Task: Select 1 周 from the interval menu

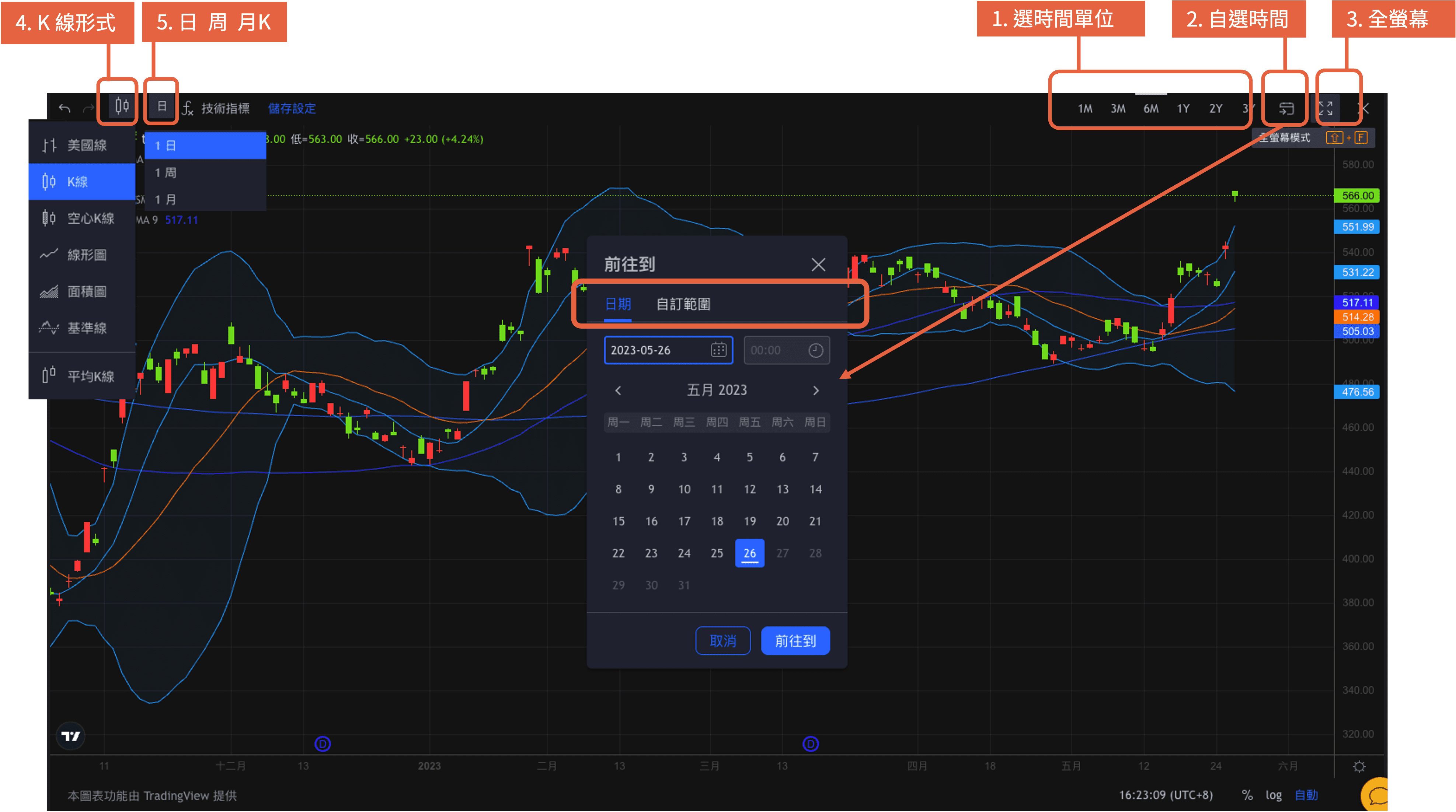Action: coord(166,172)
